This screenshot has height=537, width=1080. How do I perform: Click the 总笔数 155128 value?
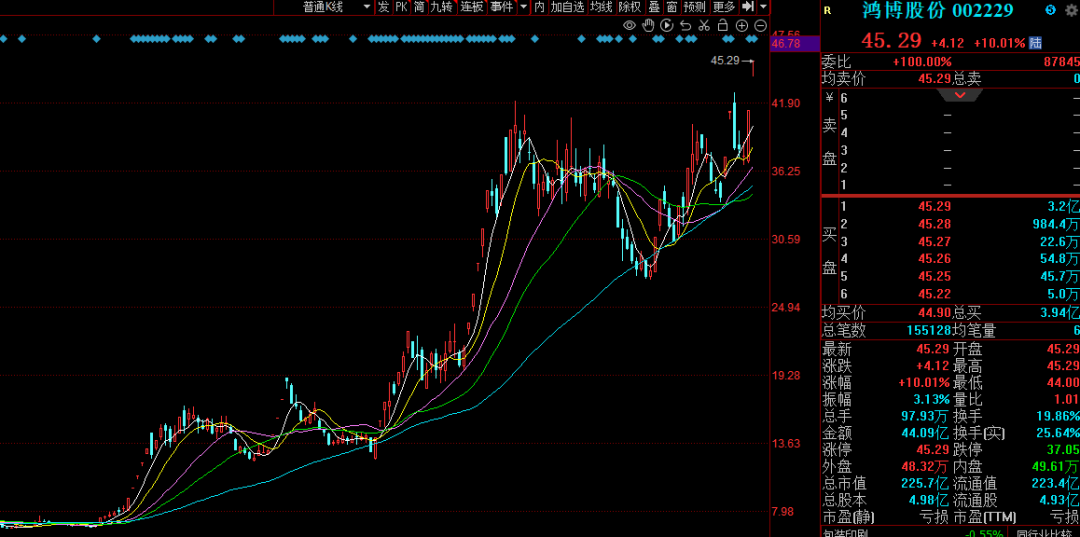(928, 330)
